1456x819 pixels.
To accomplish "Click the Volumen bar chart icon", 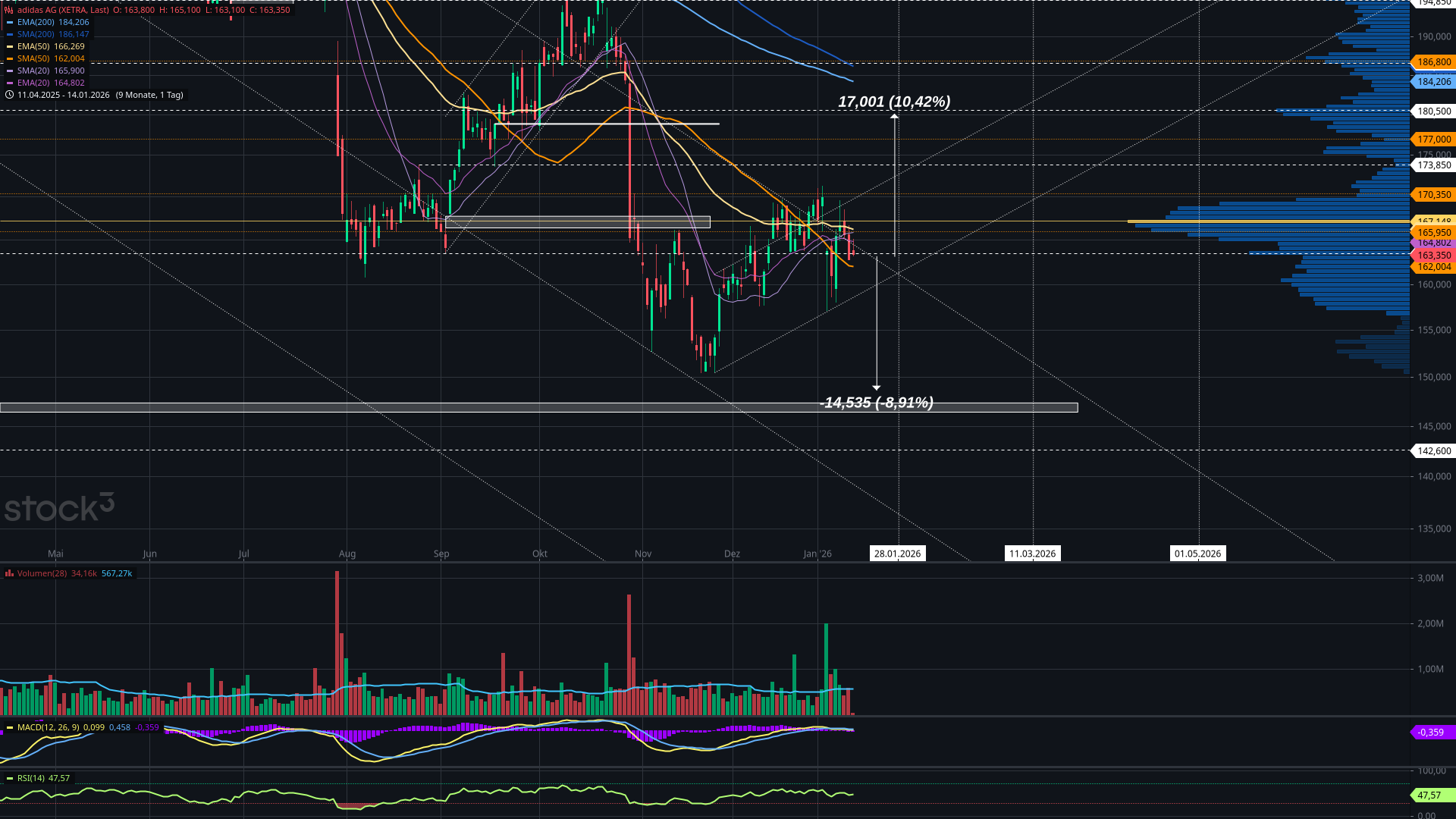I will (9, 574).
